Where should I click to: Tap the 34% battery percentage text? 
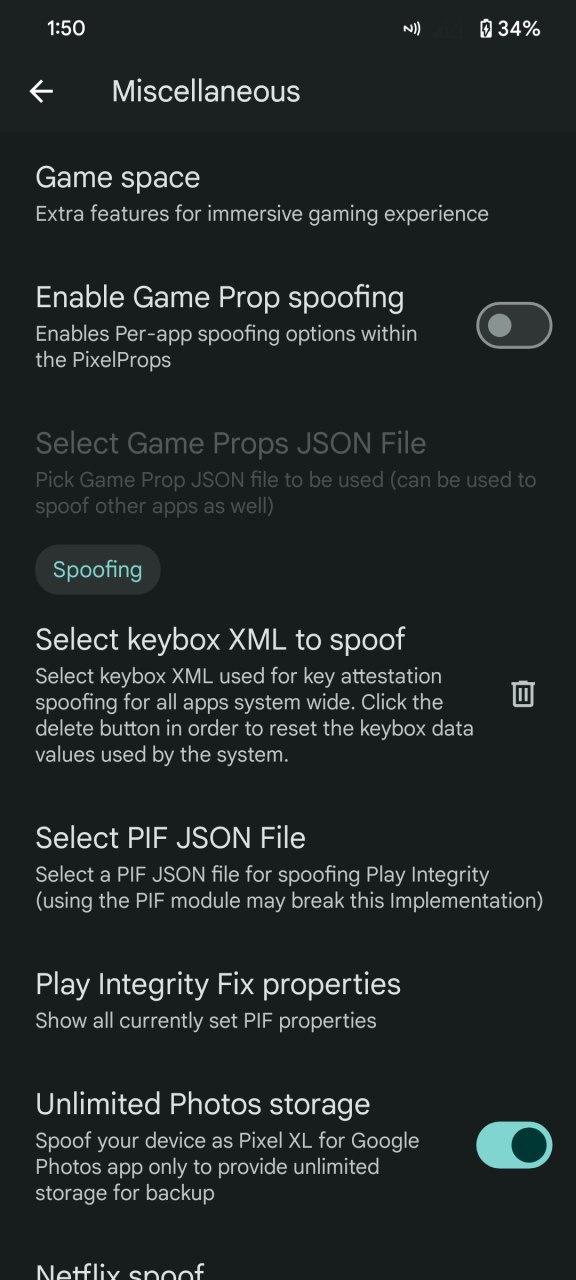coord(519,29)
